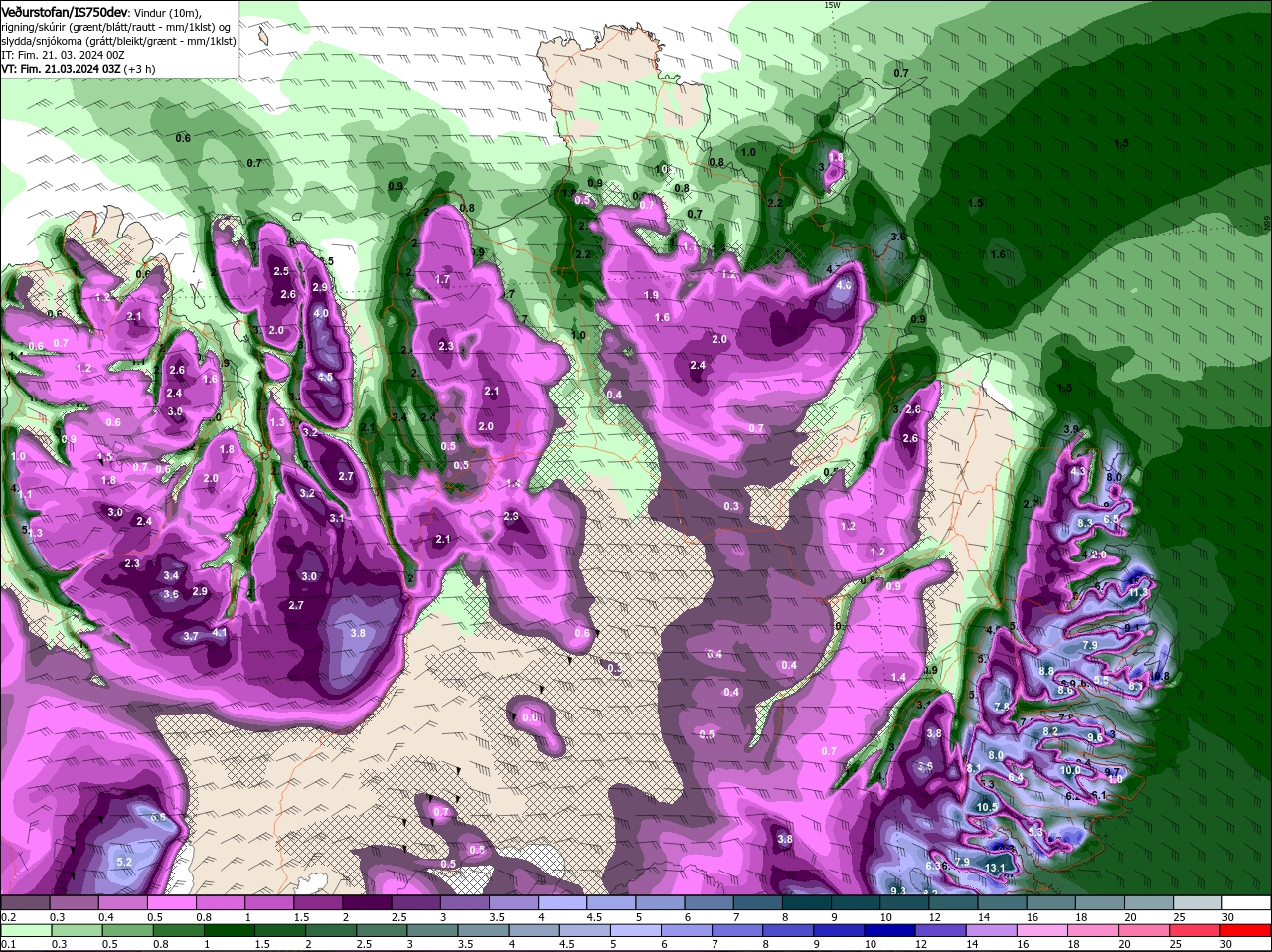Click the 4.3 precipitation value

[x=1078, y=472]
